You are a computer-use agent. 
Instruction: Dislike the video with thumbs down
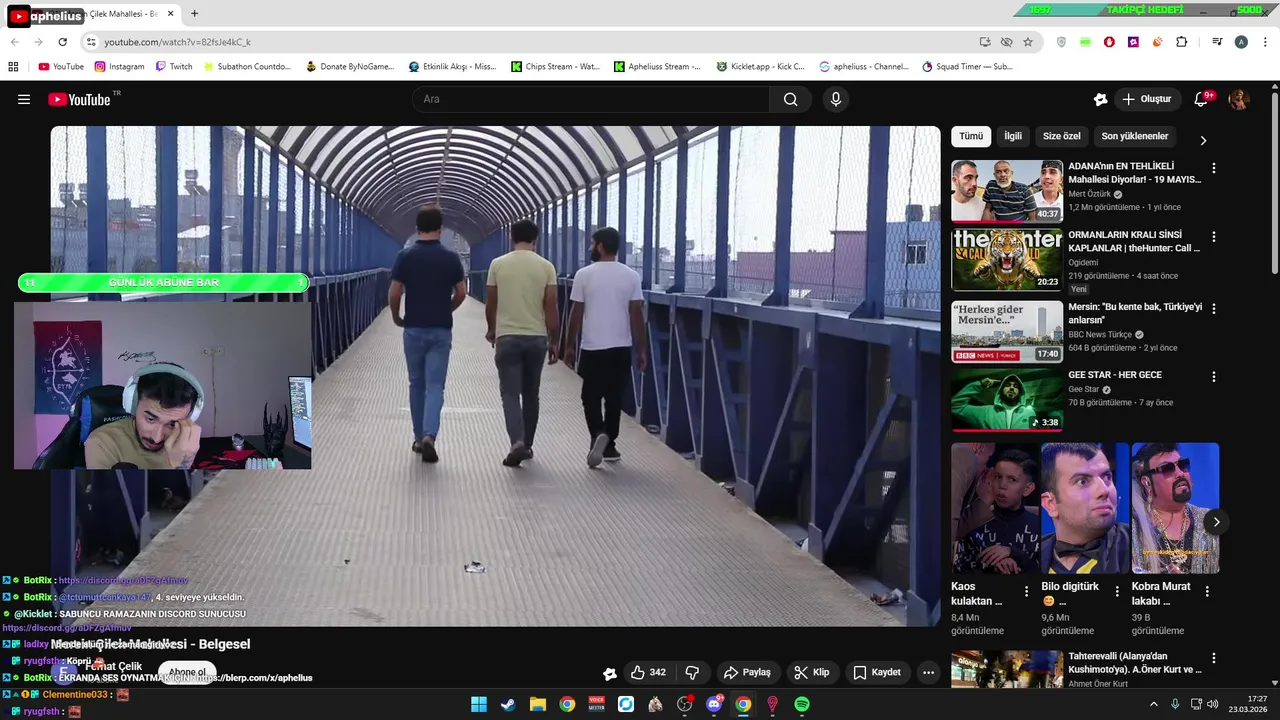pyautogui.click(x=692, y=672)
